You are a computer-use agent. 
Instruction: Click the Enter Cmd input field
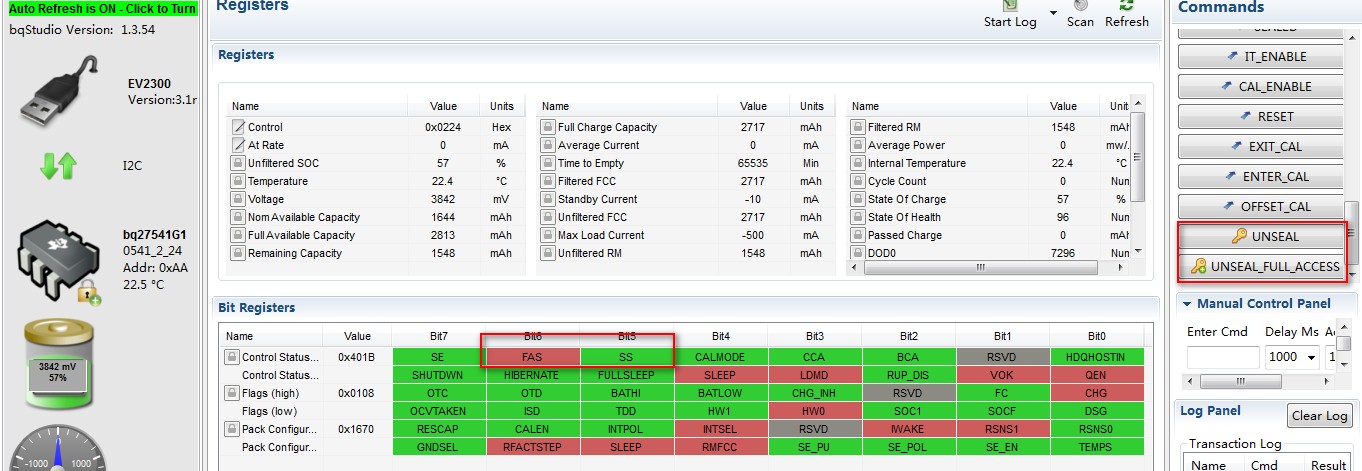(x=1223, y=357)
